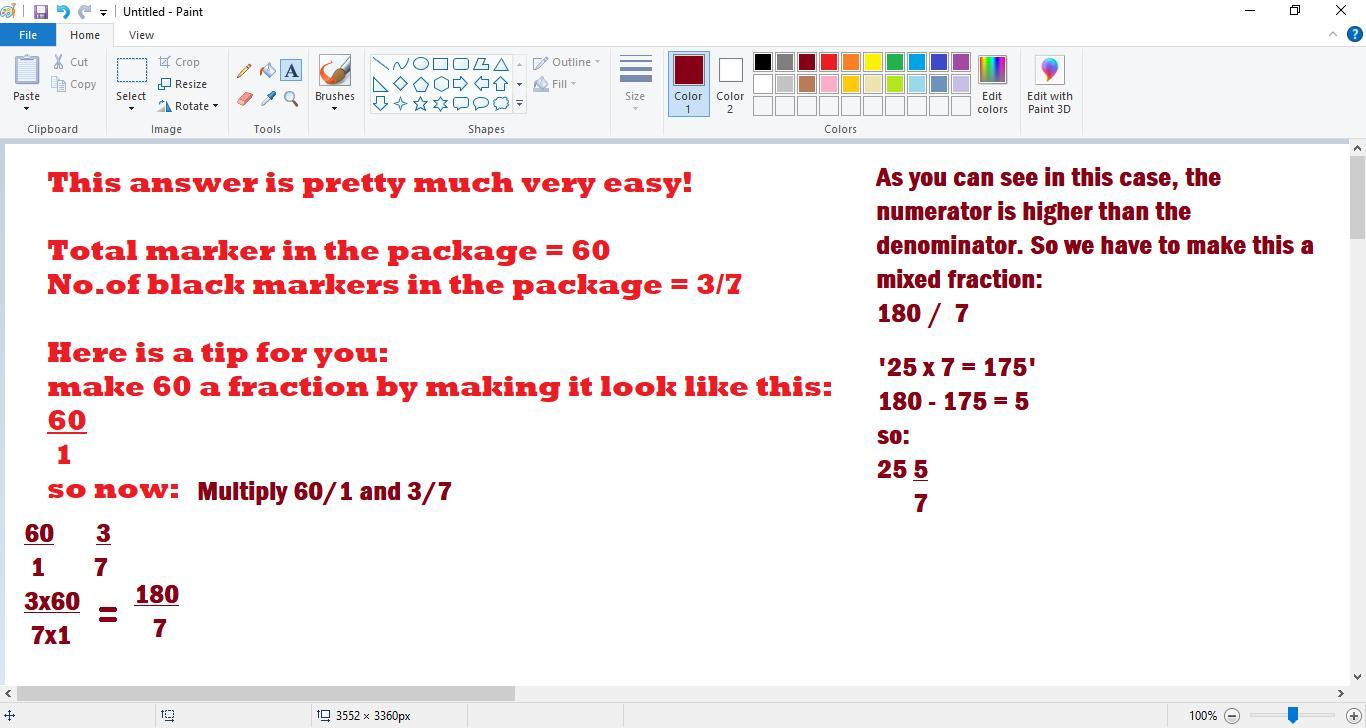
Task: Pick the yellow color swatch
Action: 873,62
